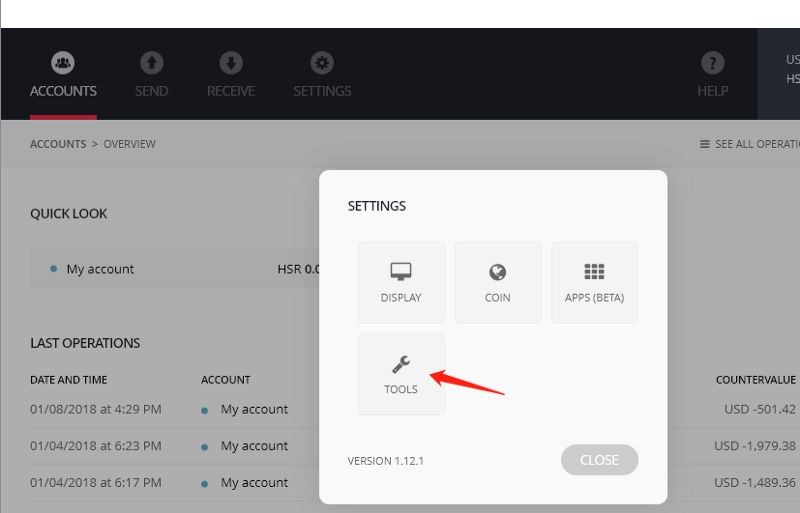The width and height of the screenshot is (800, 513).
Task: Click the Date and Time column header
Action: tap(69, 380)
